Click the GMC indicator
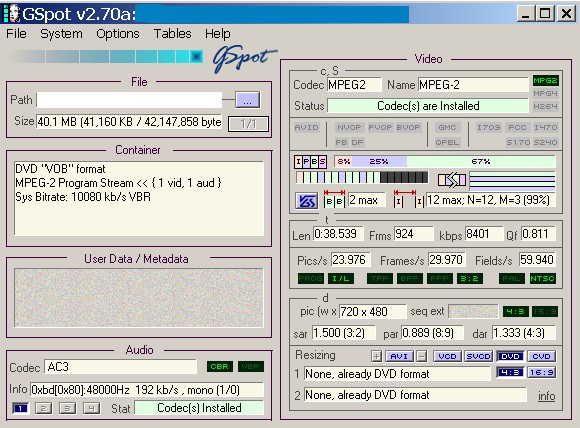 tap(447, 127)
